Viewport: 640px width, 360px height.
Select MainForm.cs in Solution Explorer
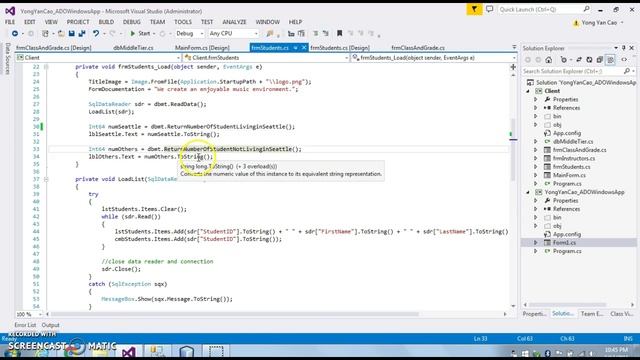point(569,175)
